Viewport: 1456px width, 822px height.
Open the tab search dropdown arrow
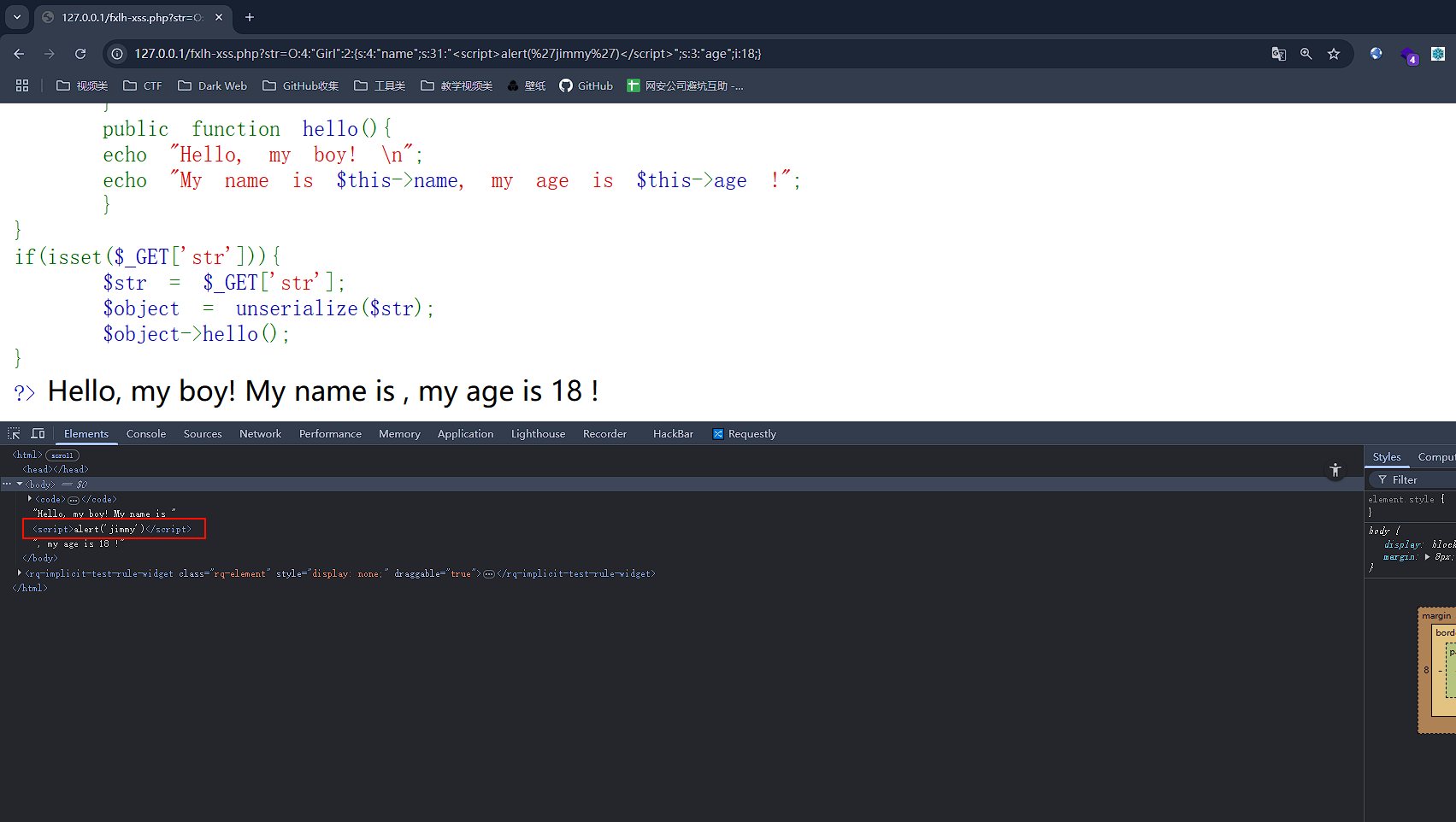pyautogui.click(x=17, y=17)
